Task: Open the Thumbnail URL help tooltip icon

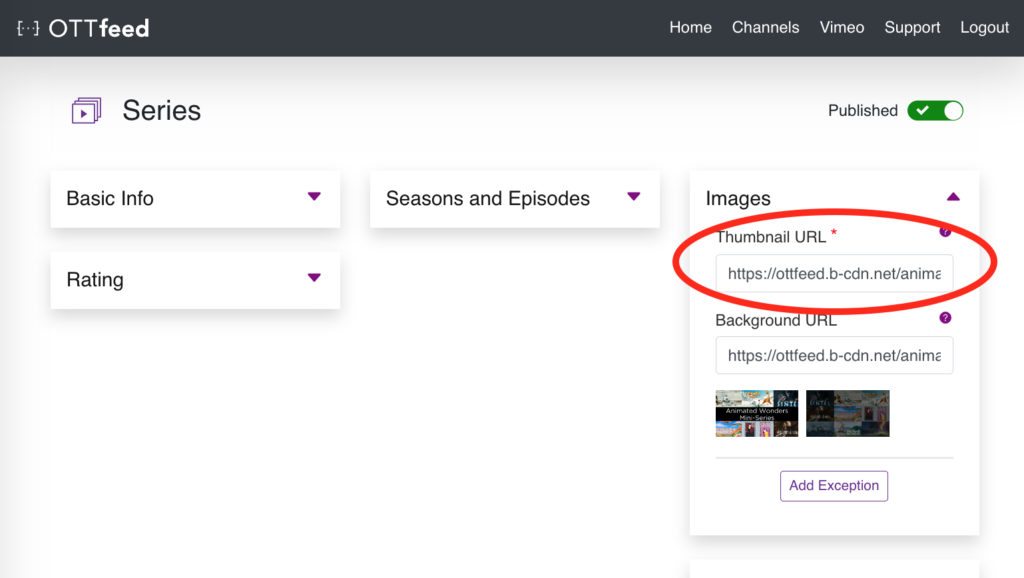Action: pyautogui.click(x=946, y=230)
